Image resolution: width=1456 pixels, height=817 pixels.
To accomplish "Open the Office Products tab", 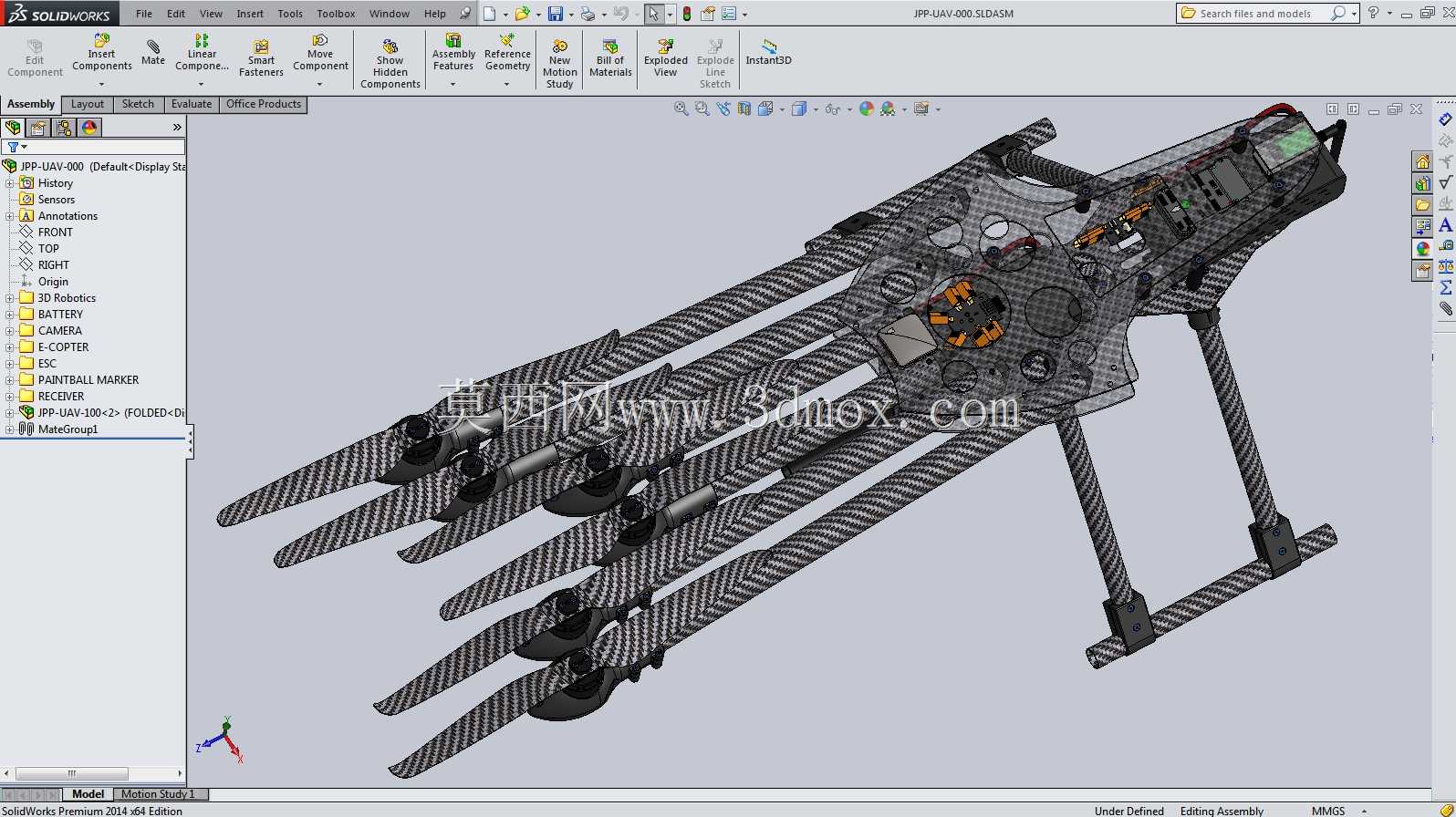I will coord(264,104).
